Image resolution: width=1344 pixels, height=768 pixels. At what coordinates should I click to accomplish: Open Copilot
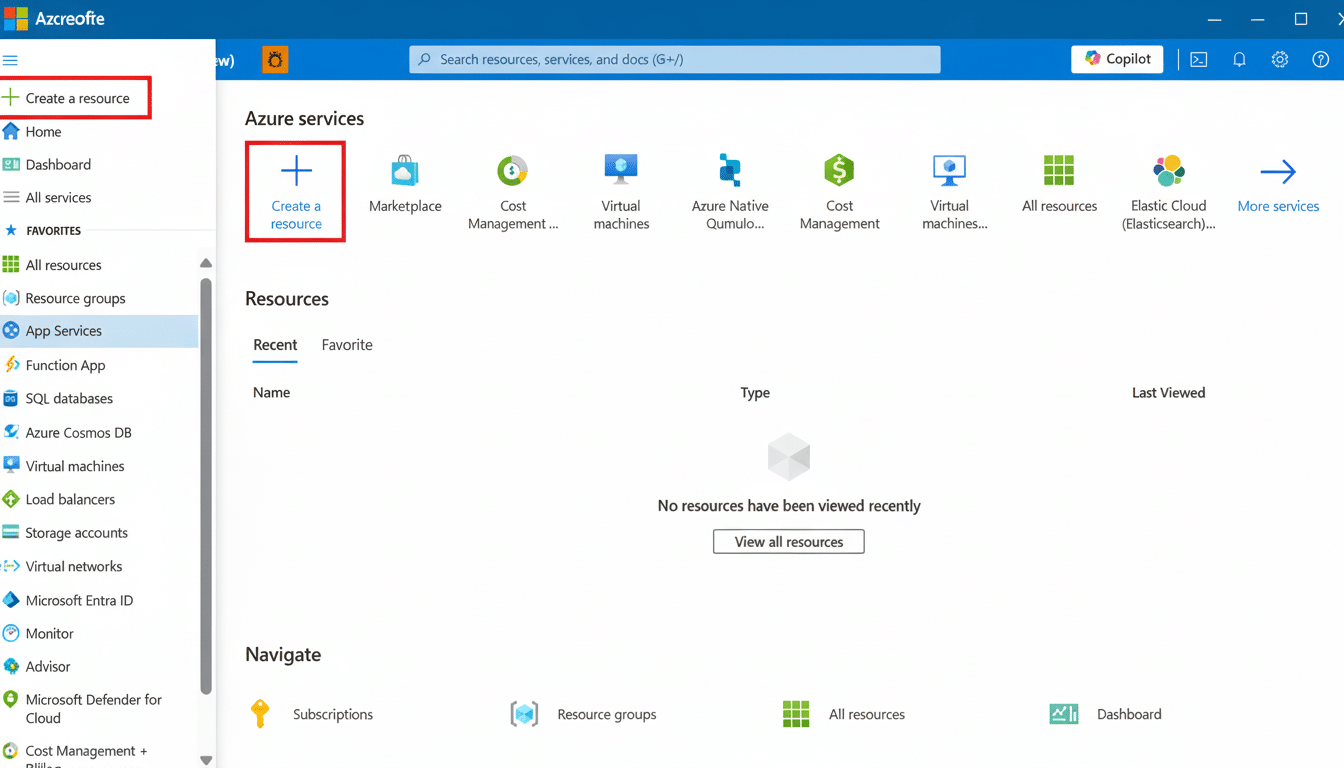point(1117,59)
